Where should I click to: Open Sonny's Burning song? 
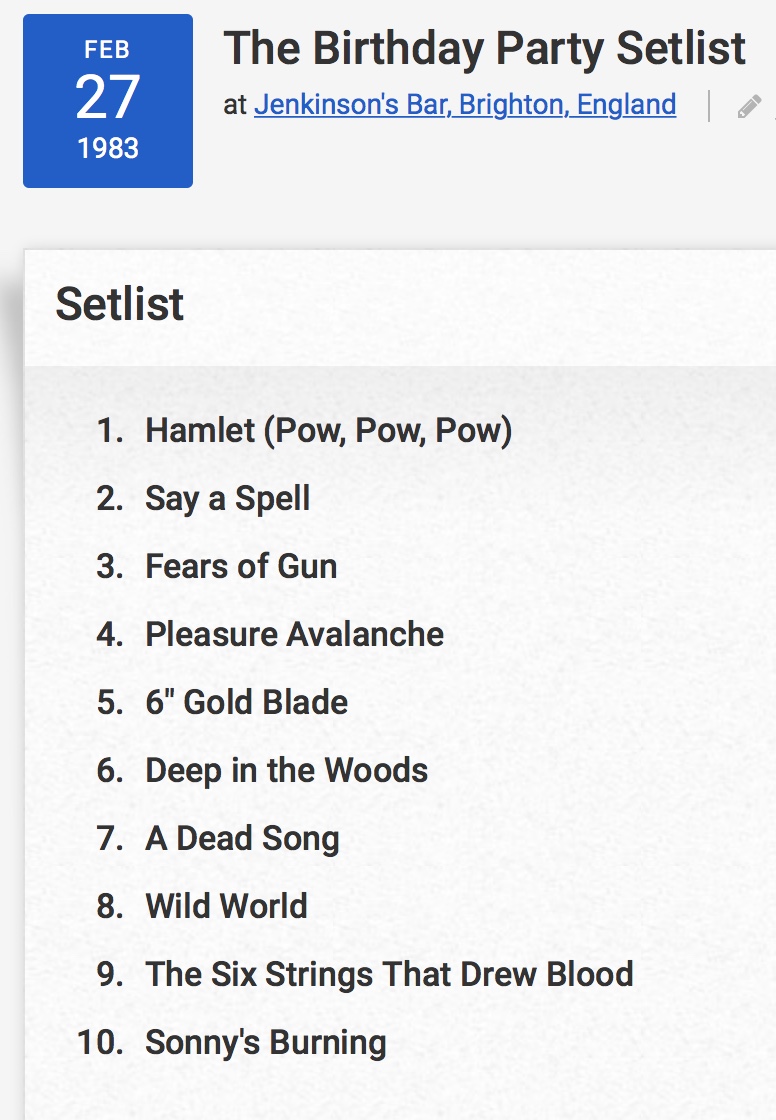tap(266, 1043)
